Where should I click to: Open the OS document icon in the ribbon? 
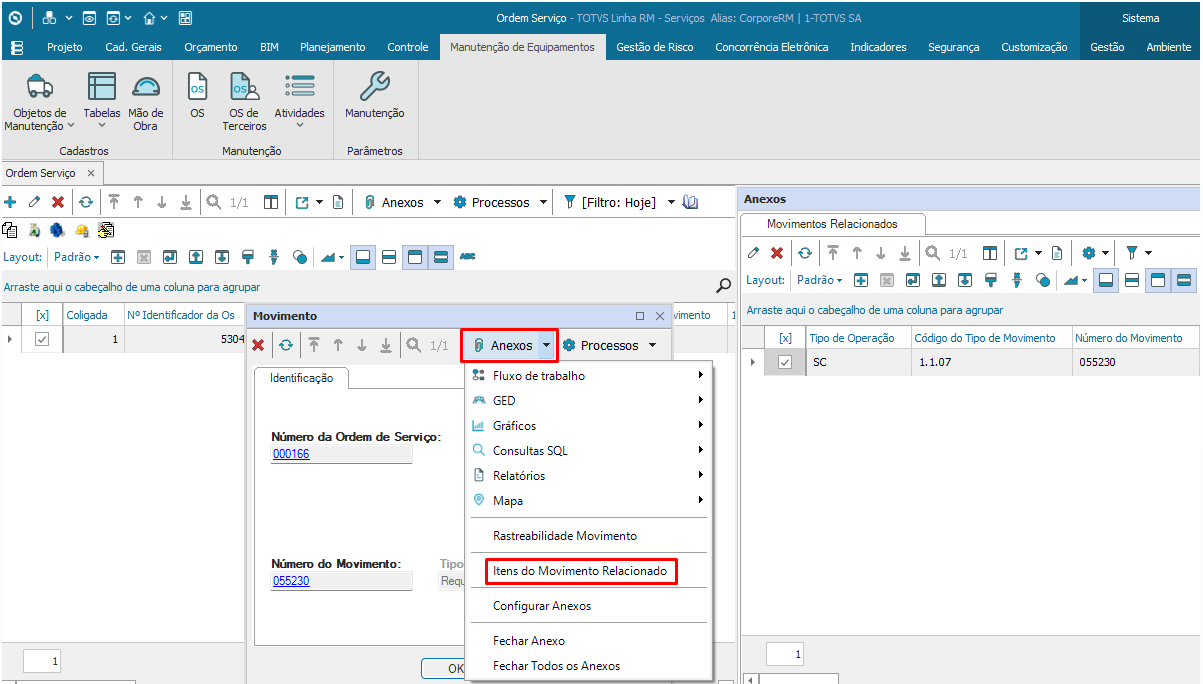[x=197, y=87]
